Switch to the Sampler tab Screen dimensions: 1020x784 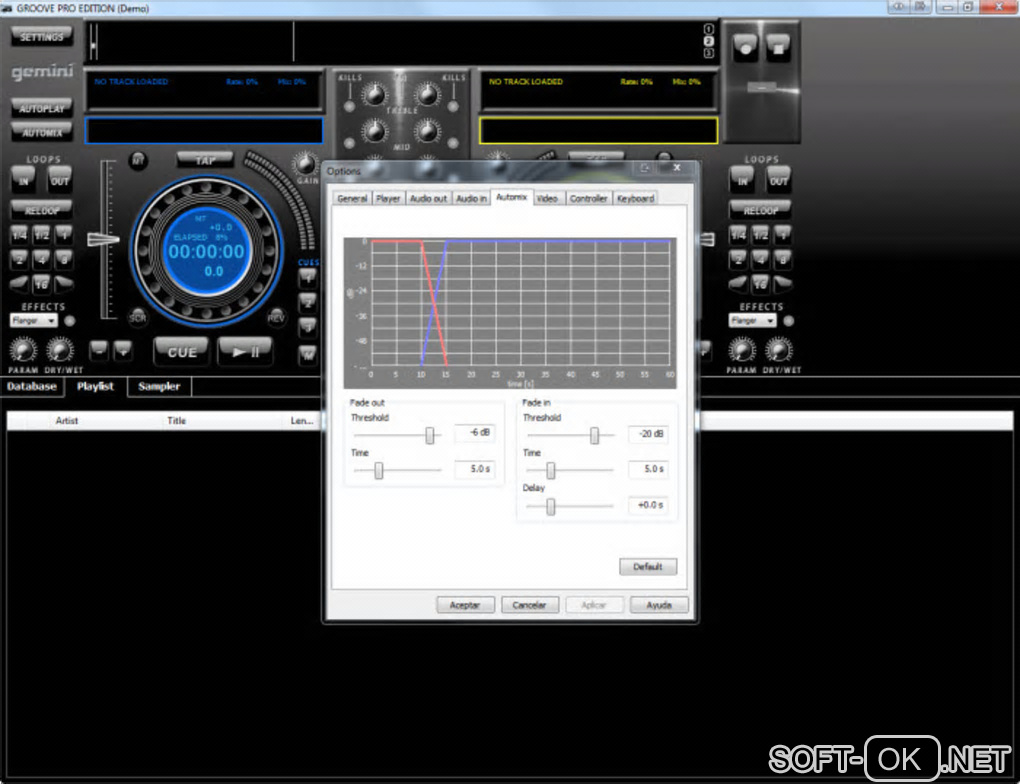[x=159, y=386]
